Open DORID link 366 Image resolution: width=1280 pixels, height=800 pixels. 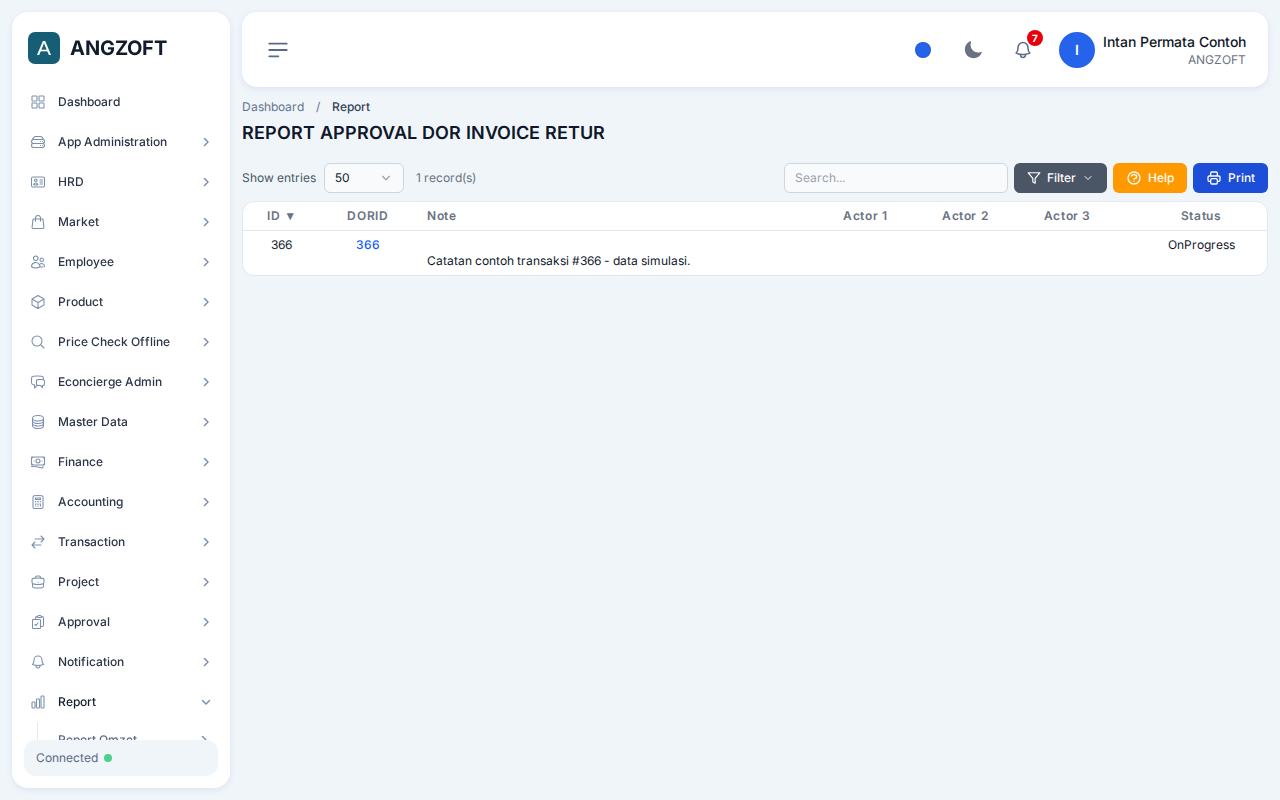(368, 245)
